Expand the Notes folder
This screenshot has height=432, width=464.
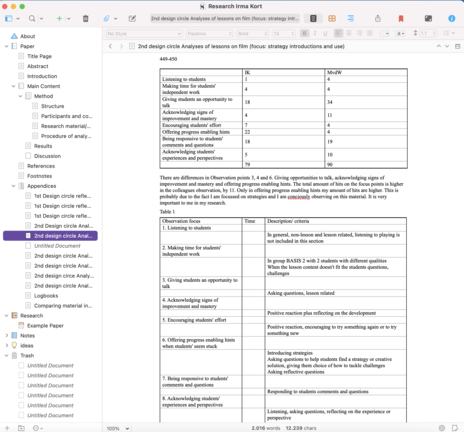pos(6,336)
